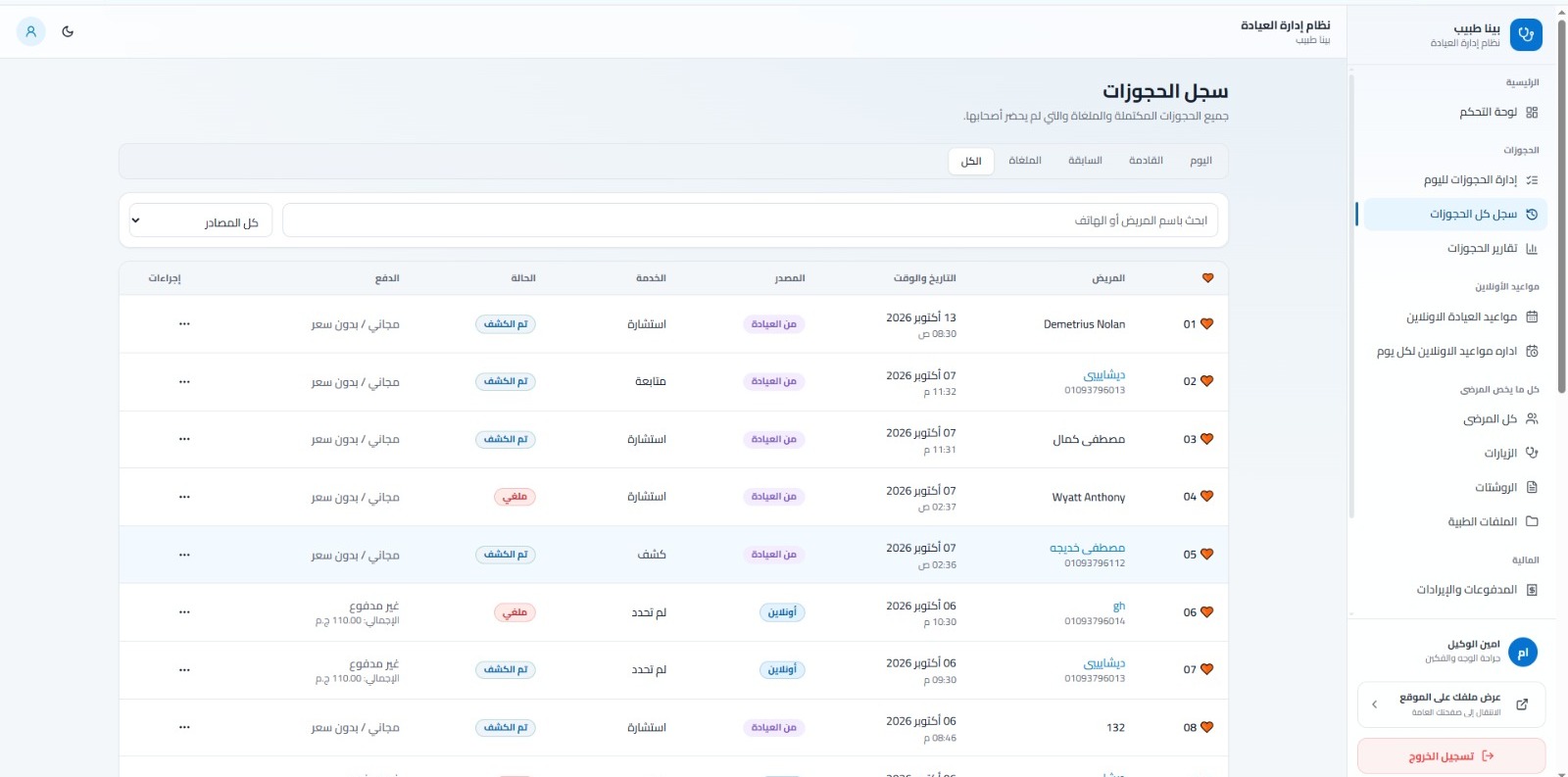Screen dimensions: 1568x777
Task: Click the التاريخ والوقت column header
Action: coord(924,278)
